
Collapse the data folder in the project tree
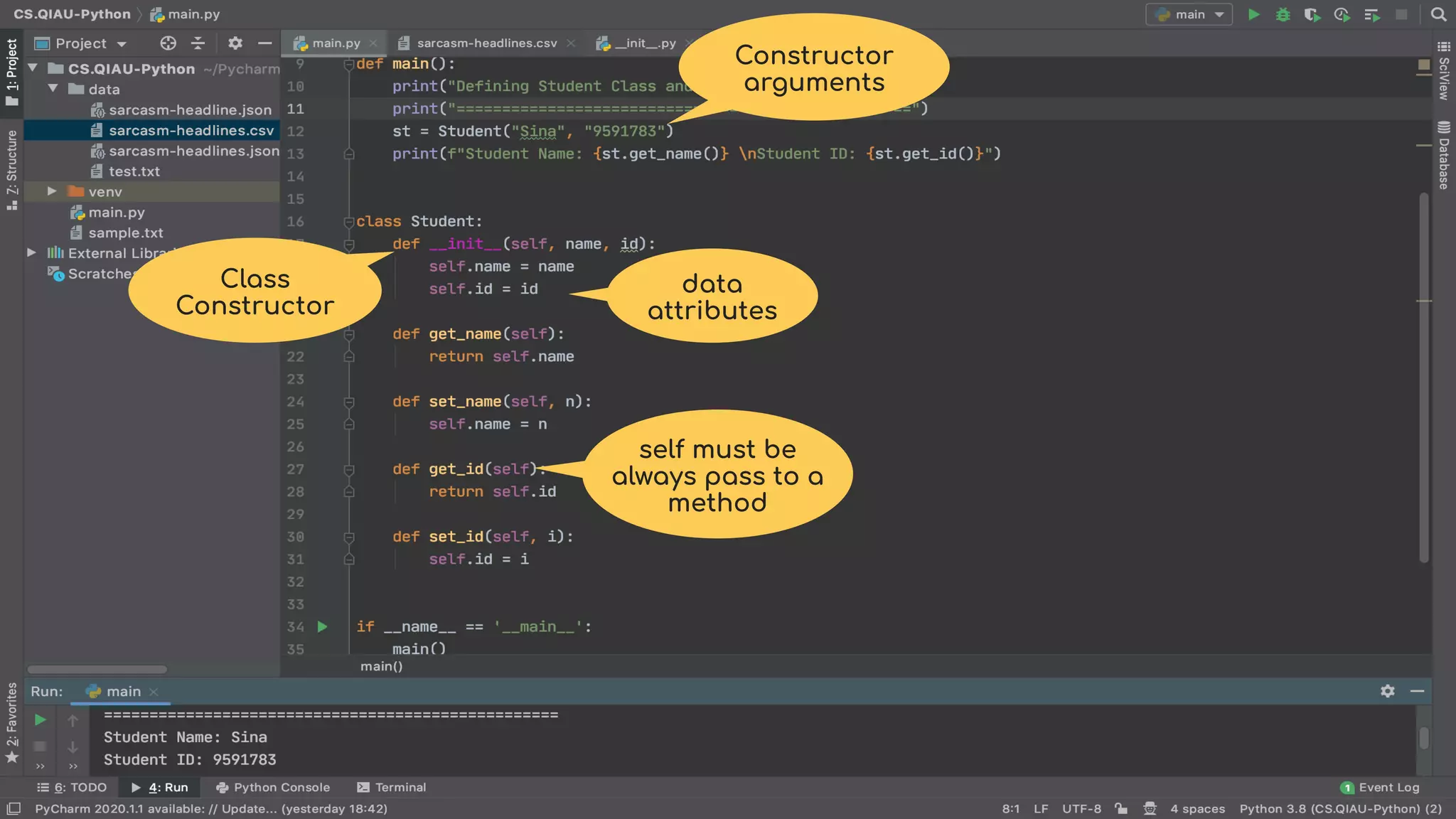tap(53, 89)
